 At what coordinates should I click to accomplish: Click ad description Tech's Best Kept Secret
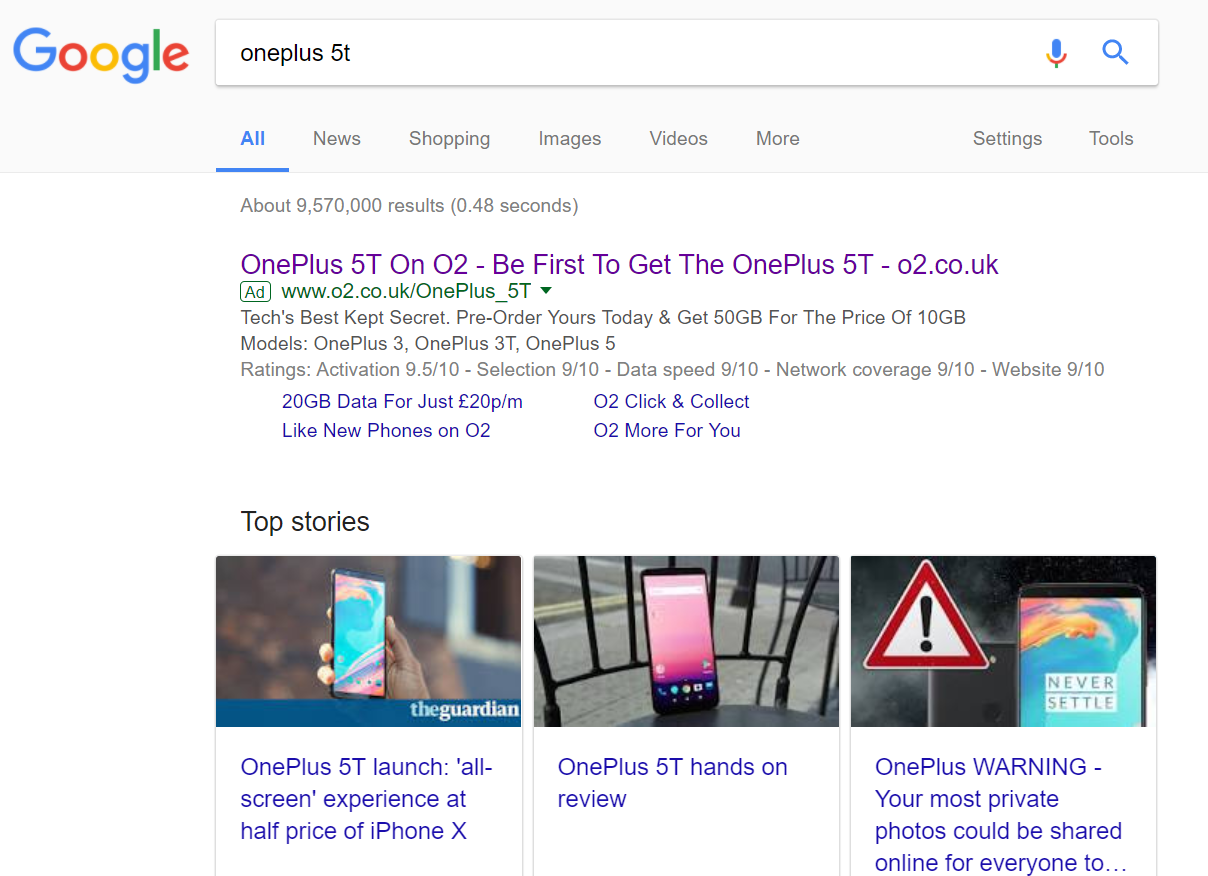tap(603, 318)
